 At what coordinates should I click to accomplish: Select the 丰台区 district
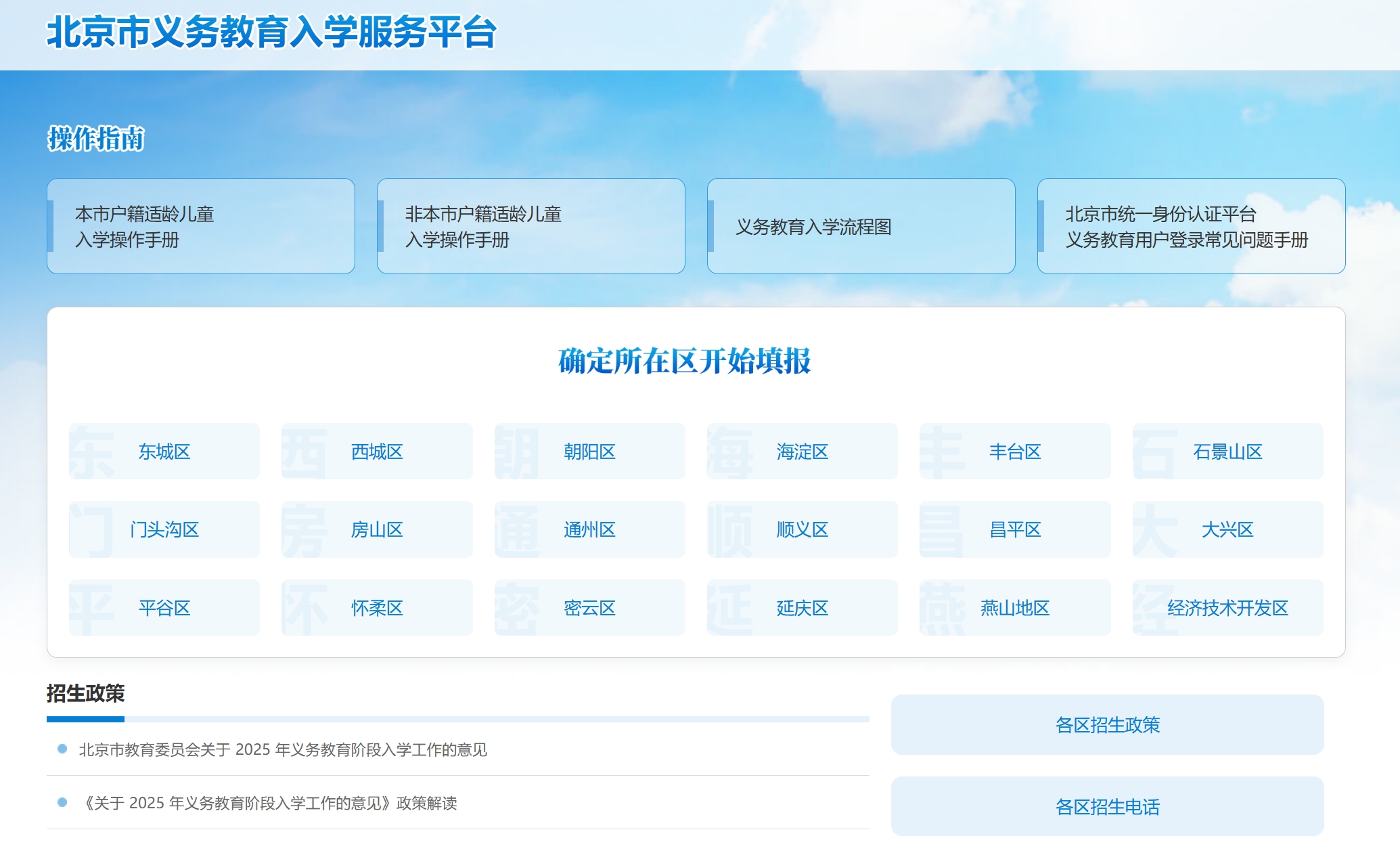point(1014,452)
